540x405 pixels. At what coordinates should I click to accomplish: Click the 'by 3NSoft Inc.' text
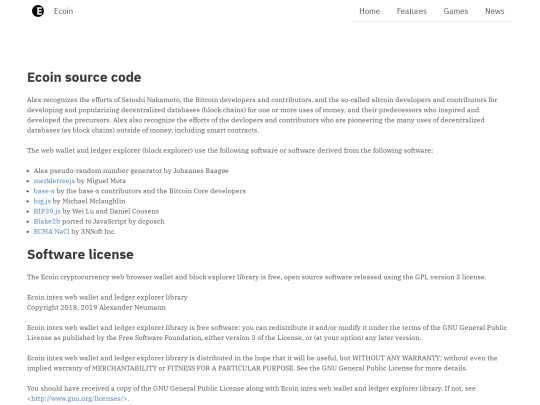(x=93, y=231)
